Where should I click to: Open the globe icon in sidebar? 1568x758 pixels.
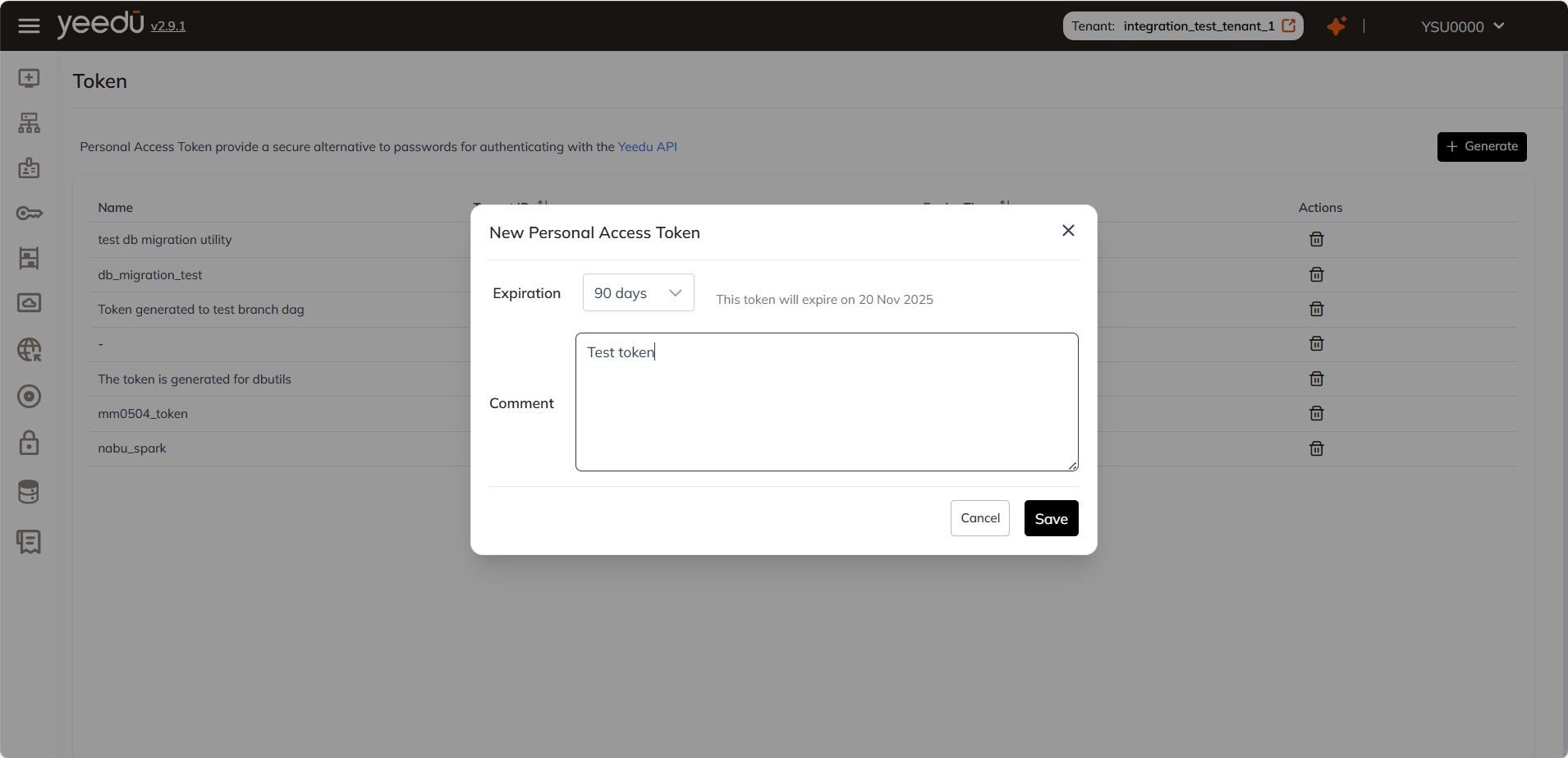[29, 350]
